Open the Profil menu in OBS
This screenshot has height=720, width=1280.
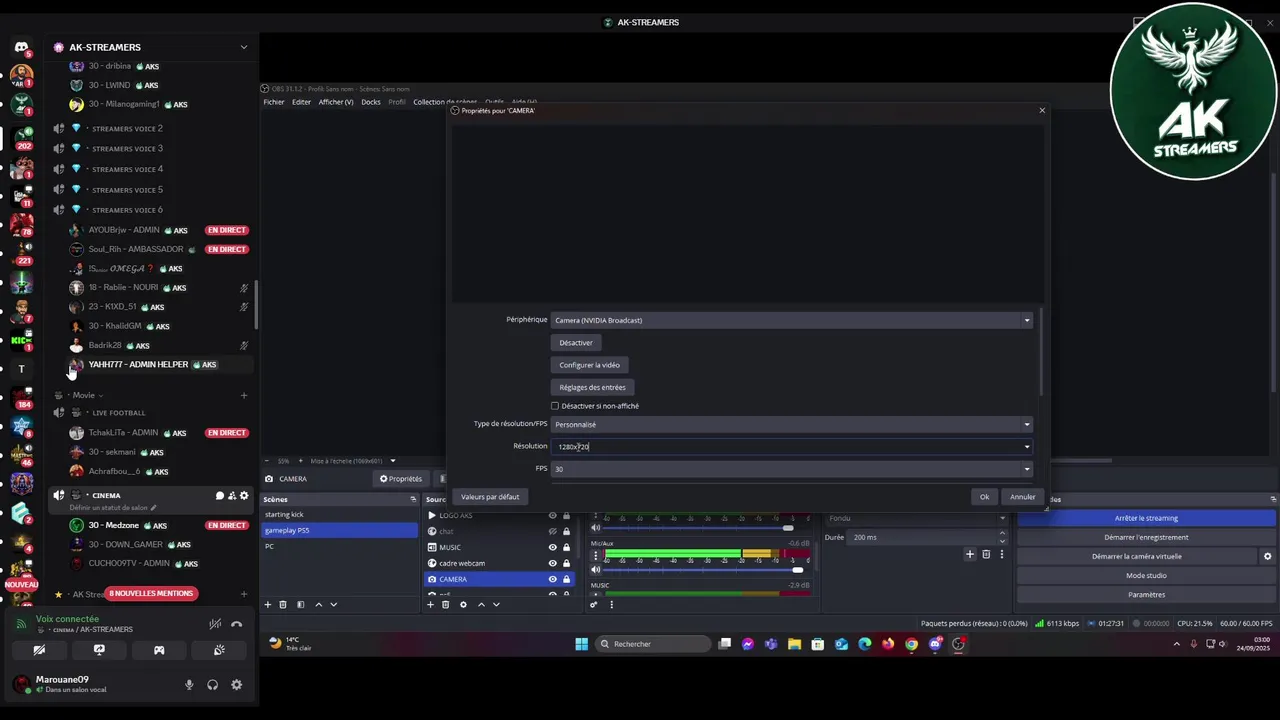coord(397,102)
